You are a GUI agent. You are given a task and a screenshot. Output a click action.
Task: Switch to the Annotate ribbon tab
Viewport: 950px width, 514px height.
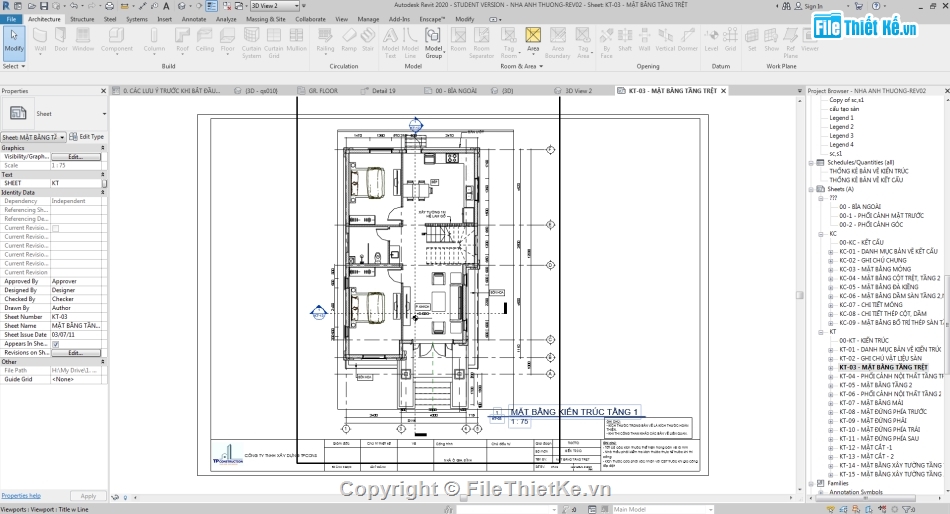194,19
